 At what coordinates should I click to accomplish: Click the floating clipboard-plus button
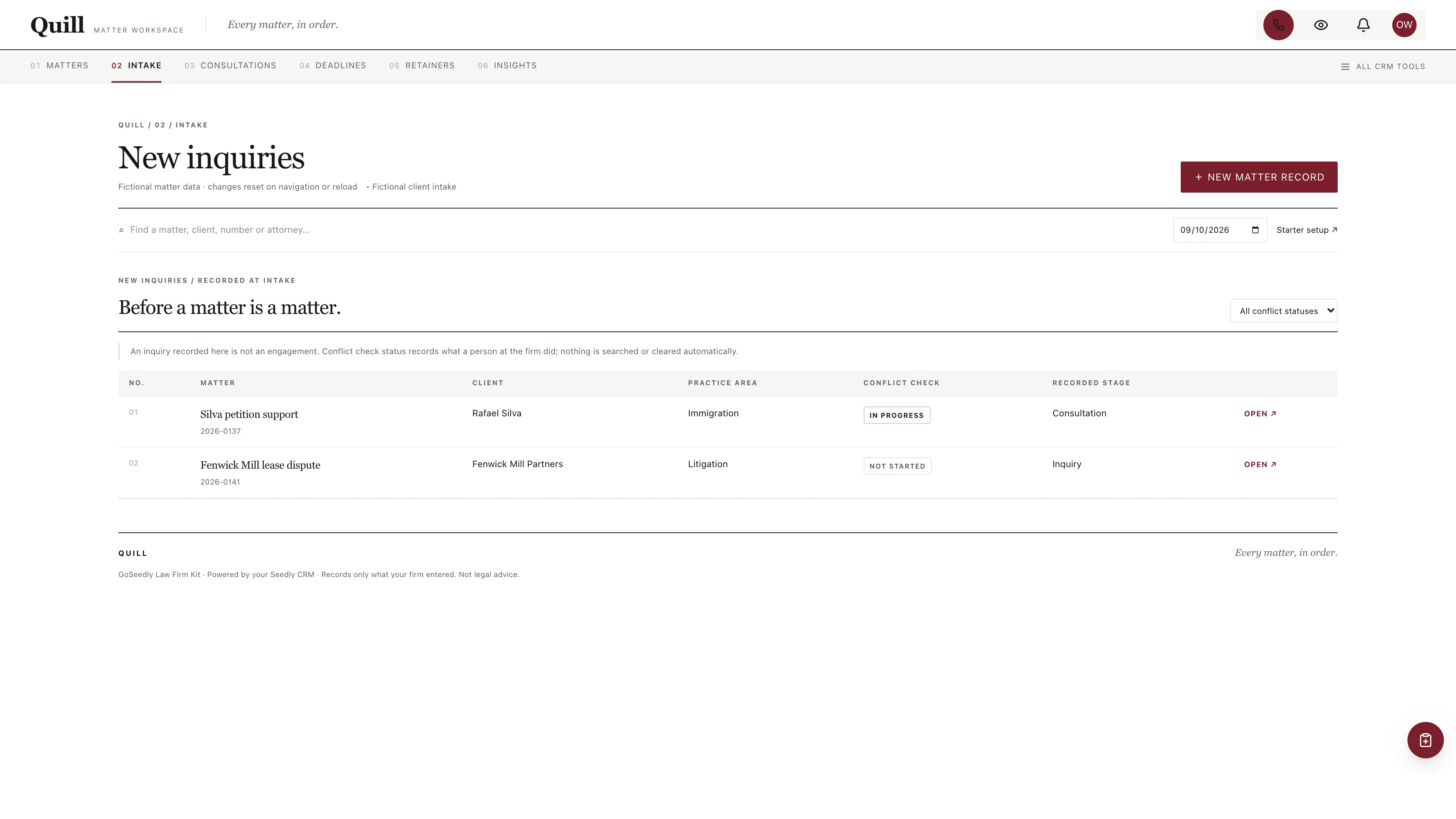point(1425,740)
